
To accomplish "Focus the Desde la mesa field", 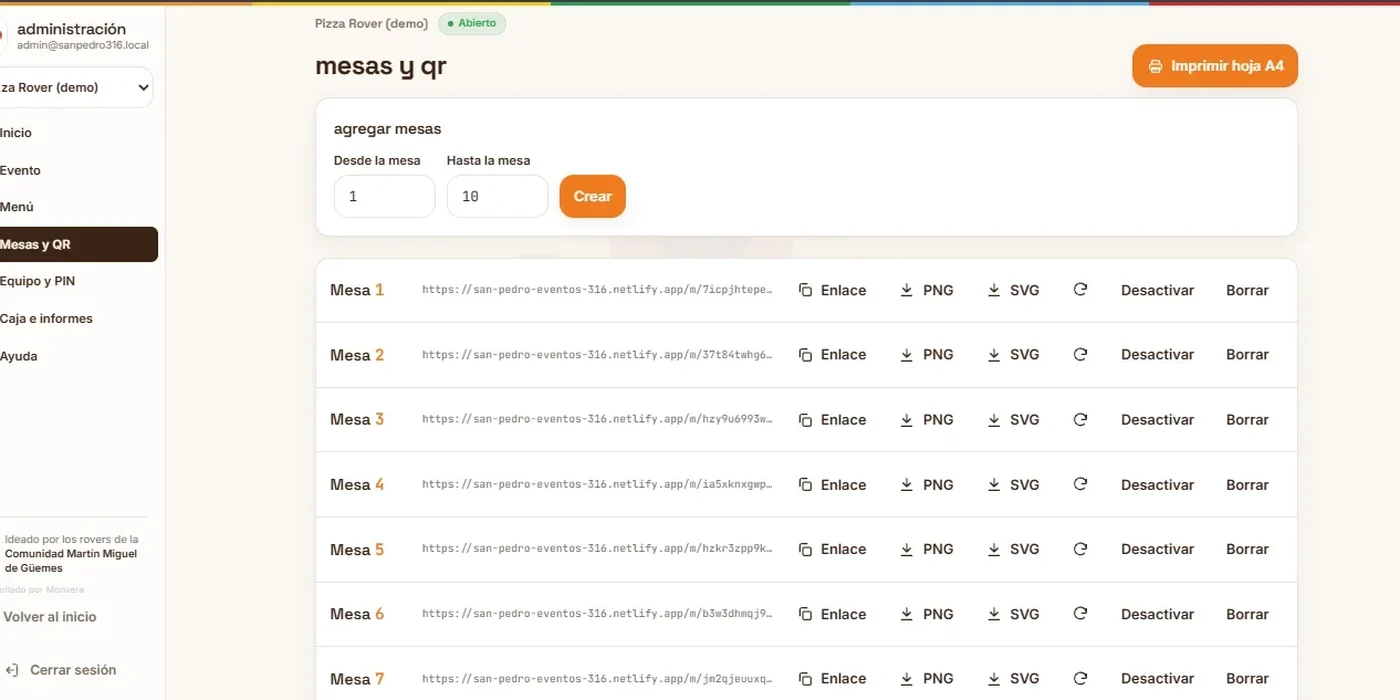I will 385,196.
